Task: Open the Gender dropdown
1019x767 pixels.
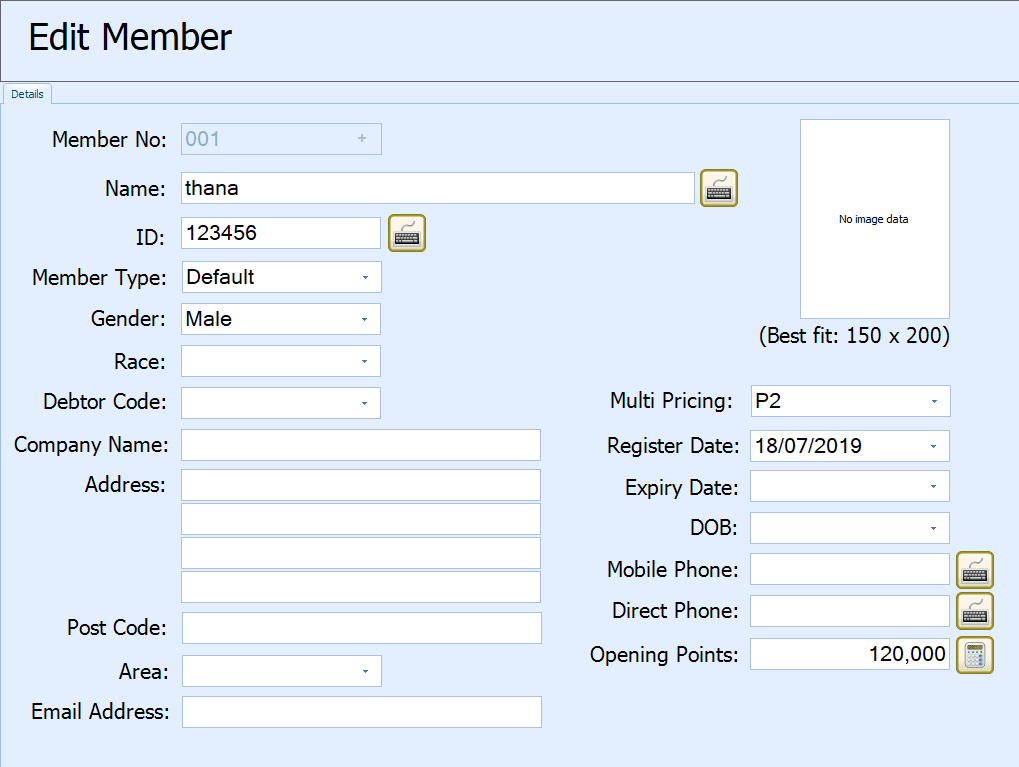Action: 365,319
